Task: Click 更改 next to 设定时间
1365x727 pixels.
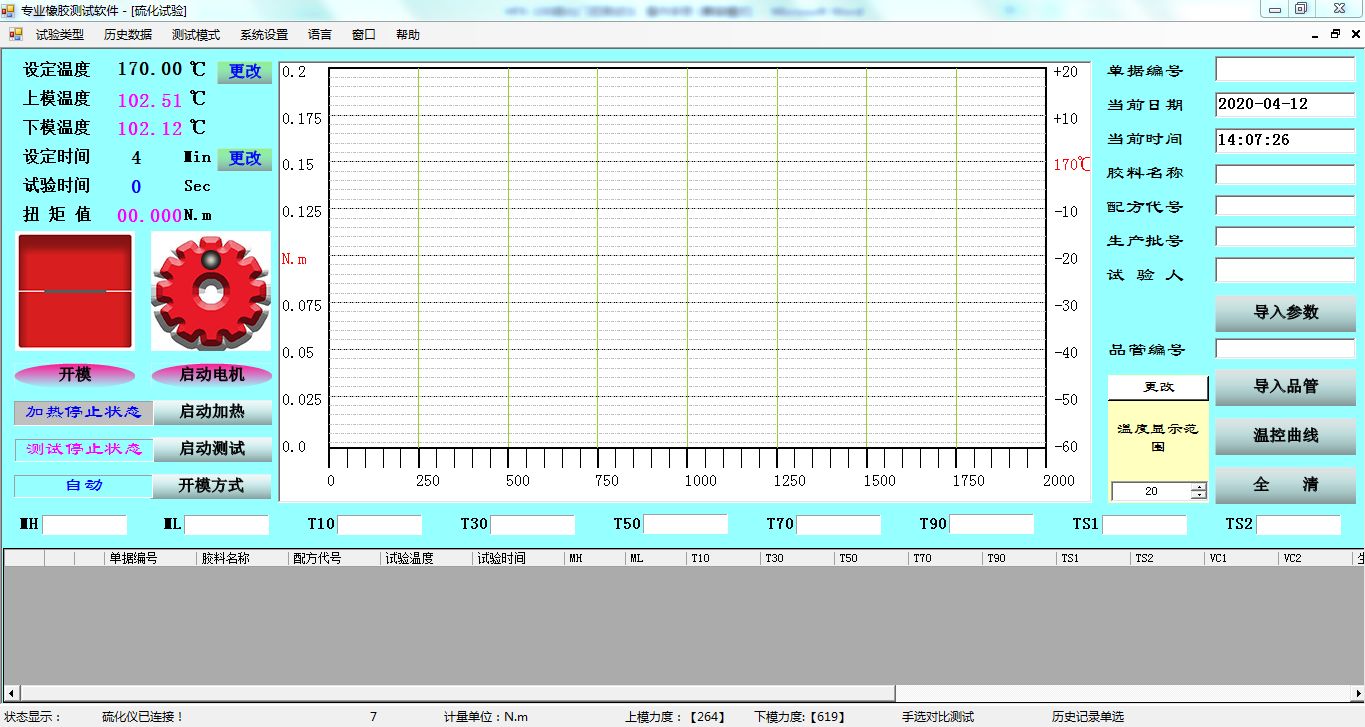Action: 245,159
